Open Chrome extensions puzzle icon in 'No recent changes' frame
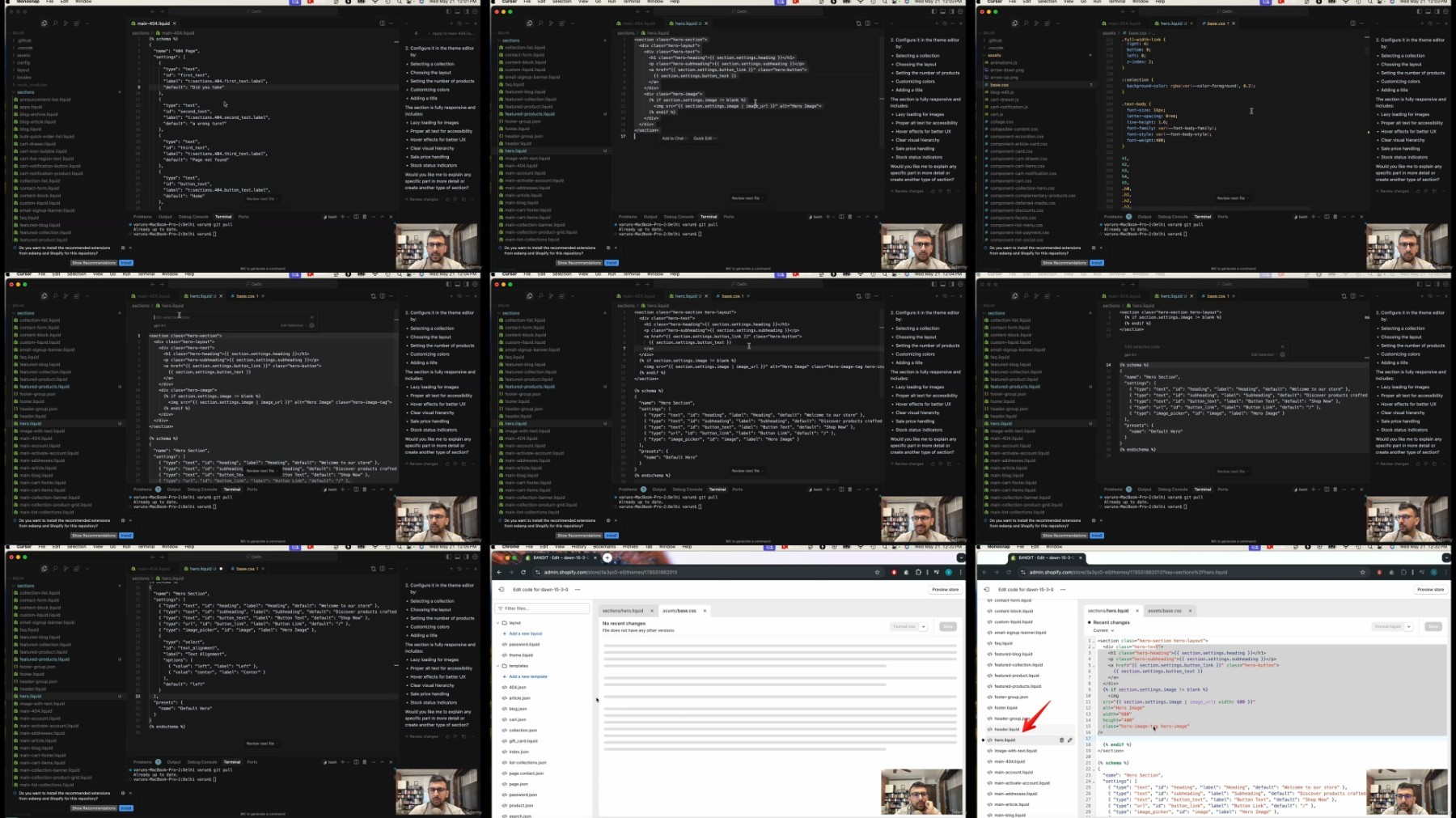Image resolution: width=1456 pixels, height=818 pixels. coord(918,572)
